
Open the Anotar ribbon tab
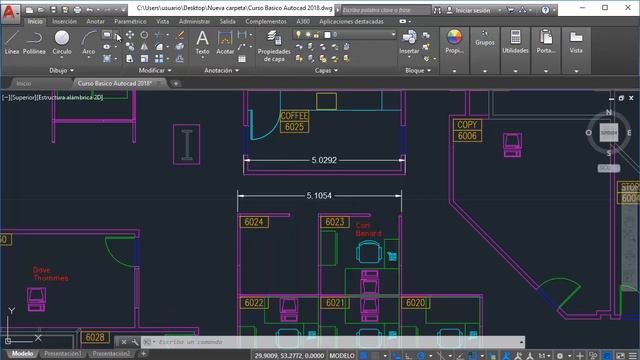coord(95,21)
